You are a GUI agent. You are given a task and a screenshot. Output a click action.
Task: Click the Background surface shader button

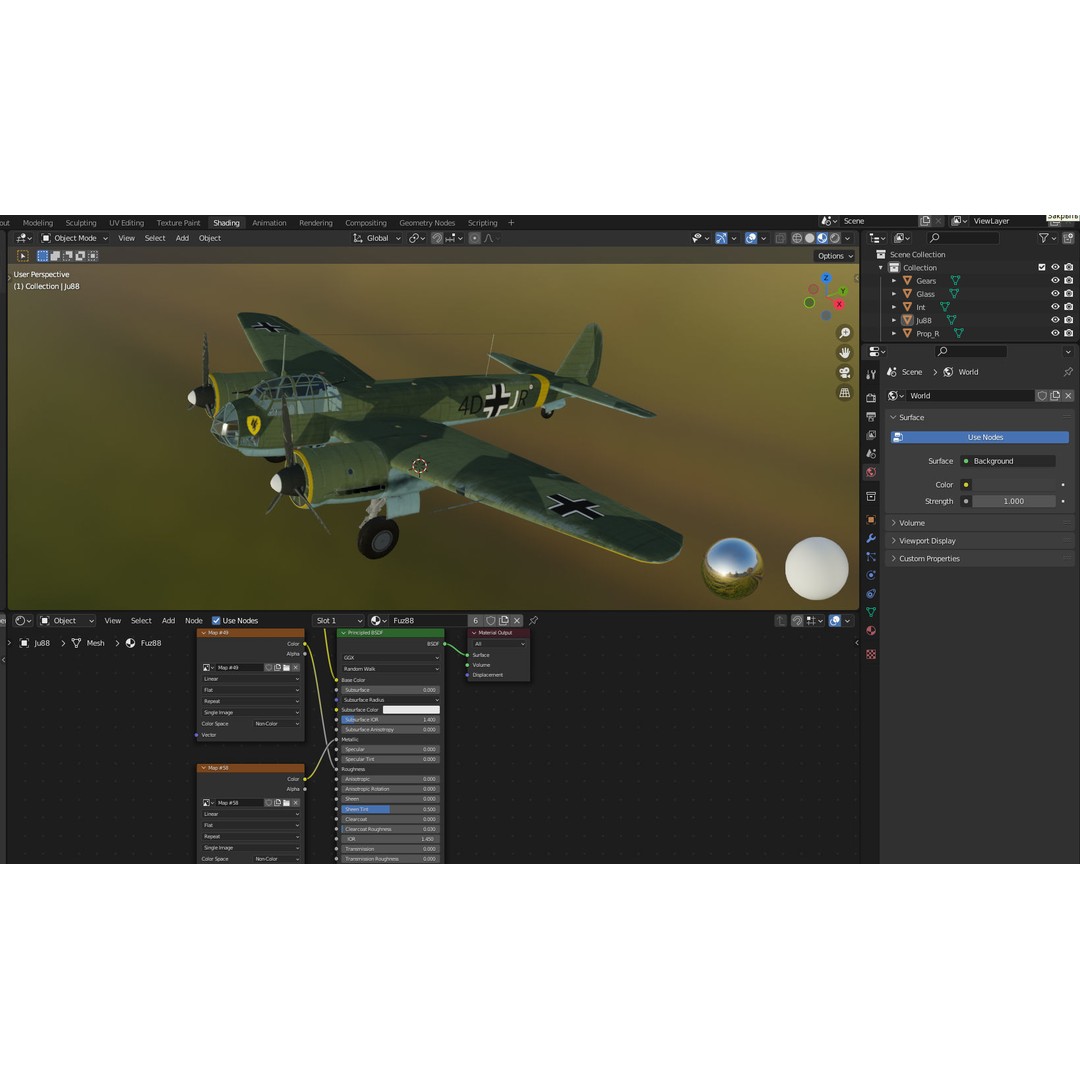click(x=1008, y=461)
